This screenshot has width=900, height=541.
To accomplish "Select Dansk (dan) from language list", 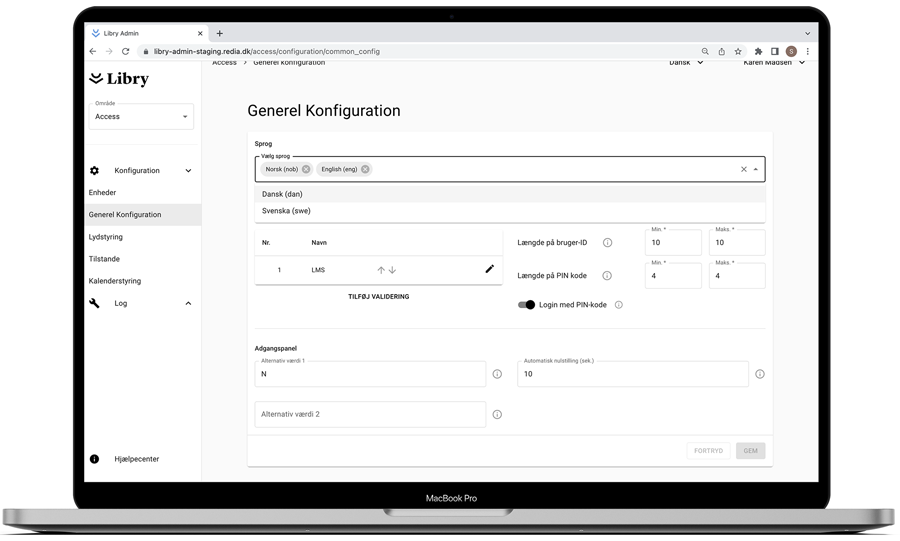I will pos(282,194).
